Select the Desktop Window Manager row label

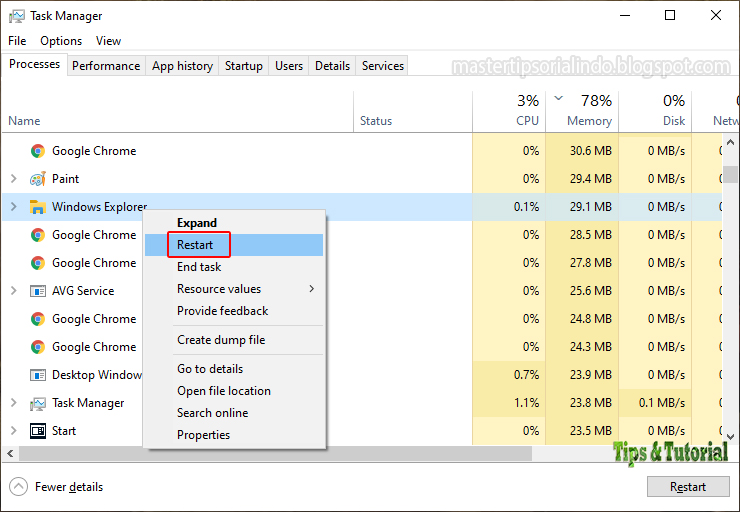[x=97, y=375]
